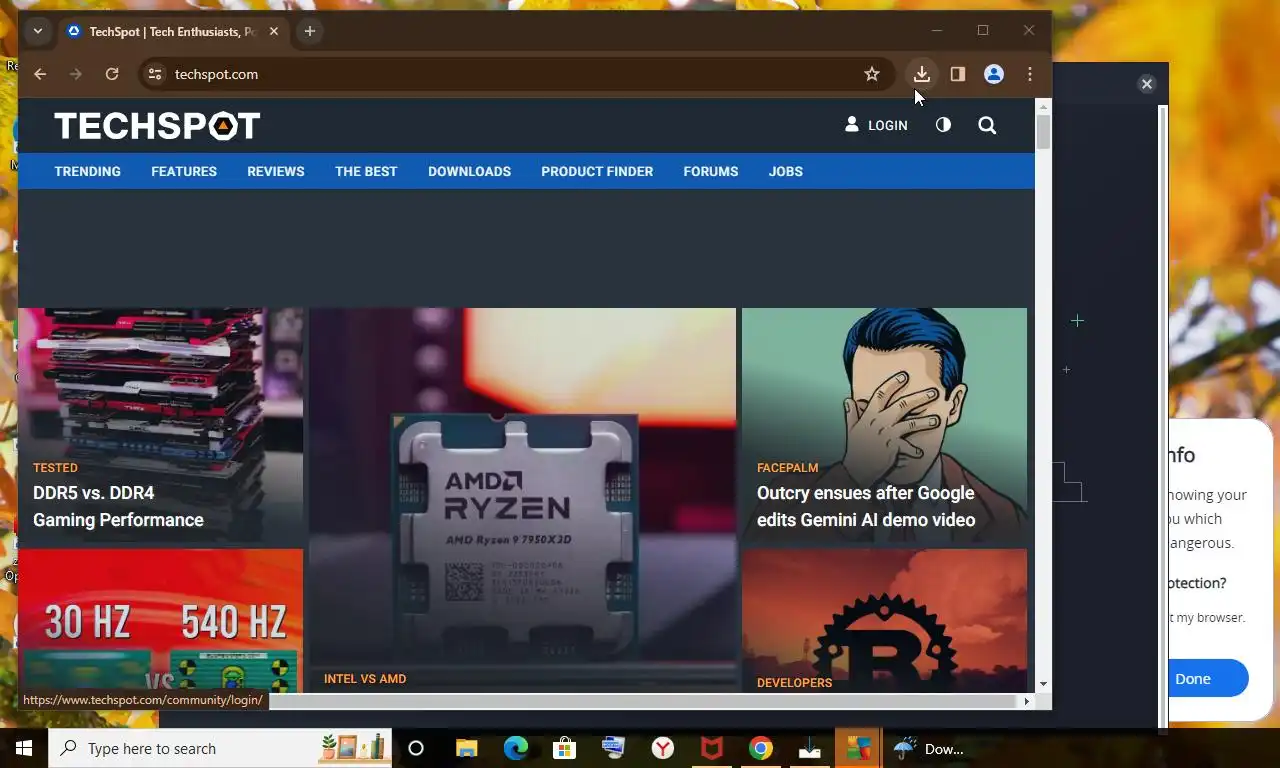Screen dimensions: 1280x768
Task: Open the Yandex browser taskbar icon
Action: point(663,748)
